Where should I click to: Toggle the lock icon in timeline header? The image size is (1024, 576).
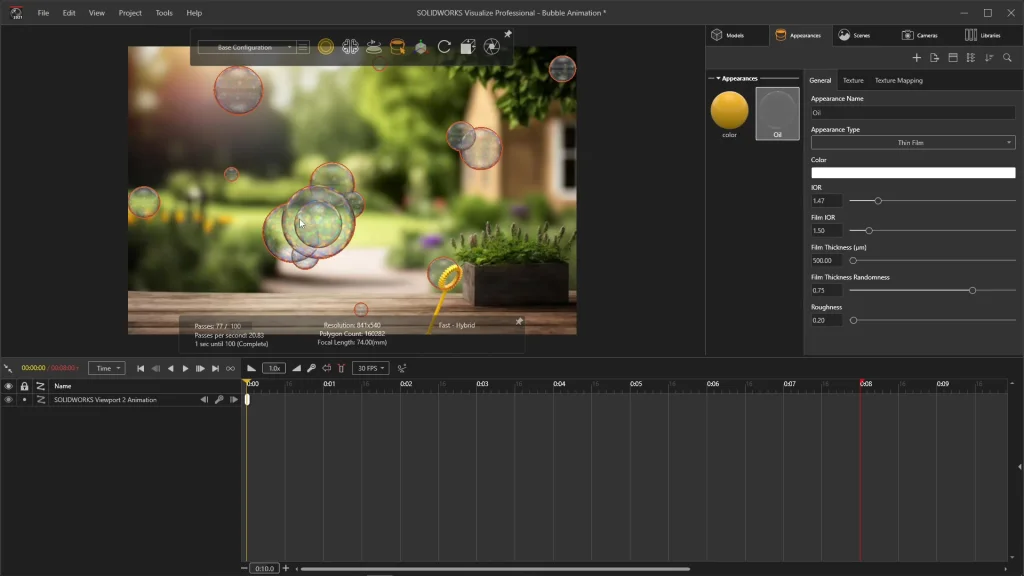point(25,386)
